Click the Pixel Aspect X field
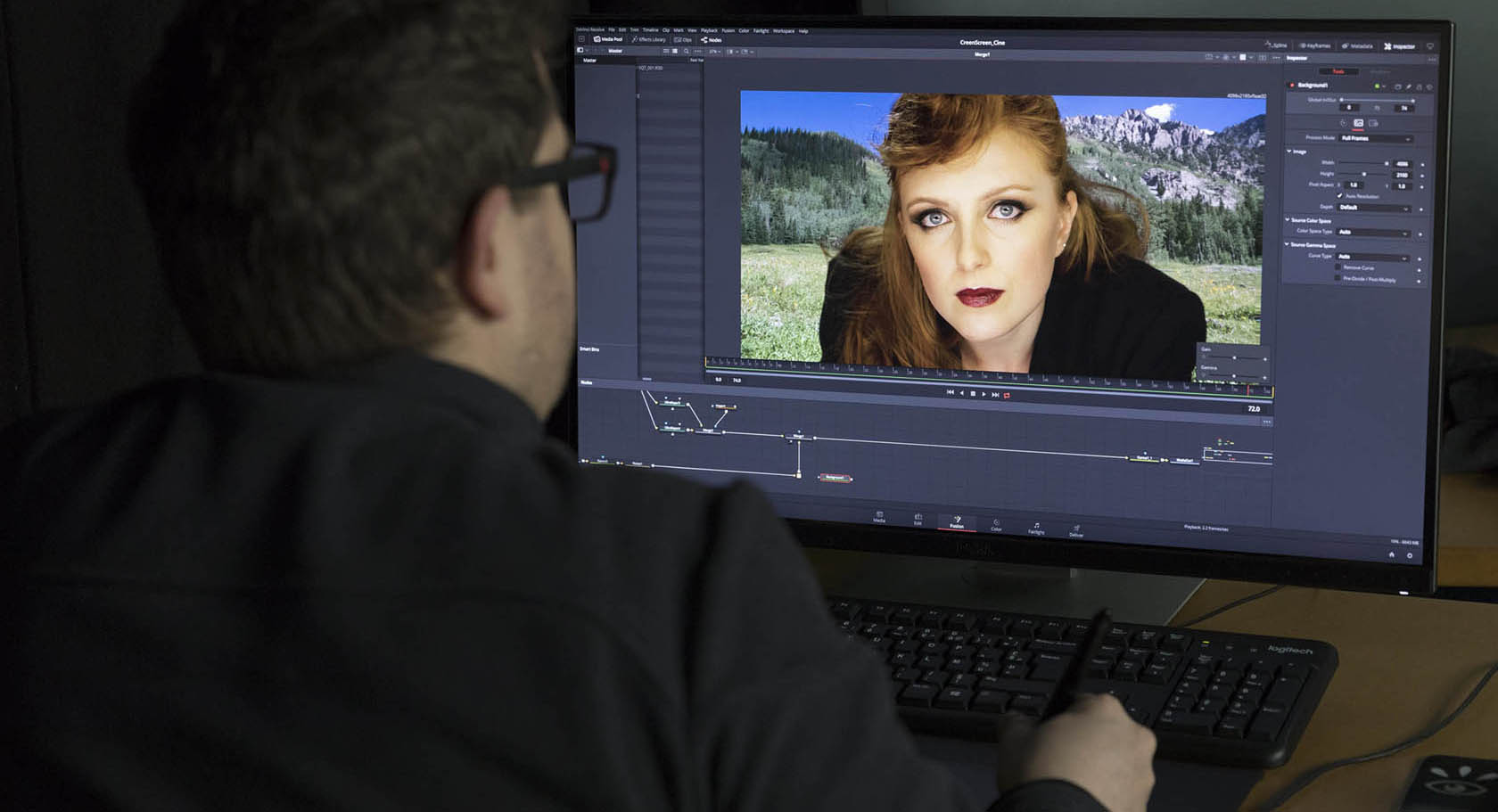The image size is (1498, 812). [1354, 185]
